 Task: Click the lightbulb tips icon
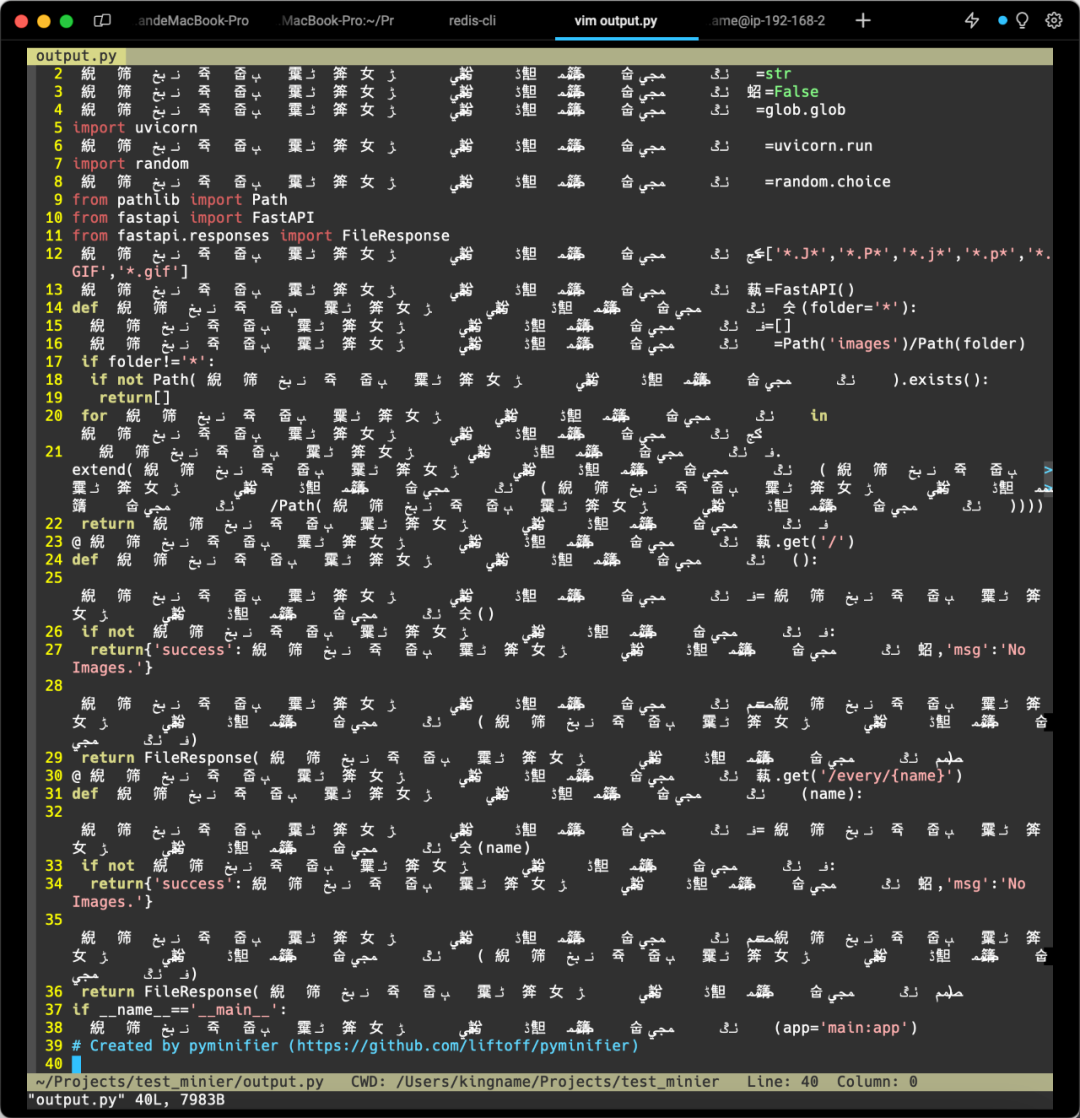pyautogui.click(x=1022, y=21)
